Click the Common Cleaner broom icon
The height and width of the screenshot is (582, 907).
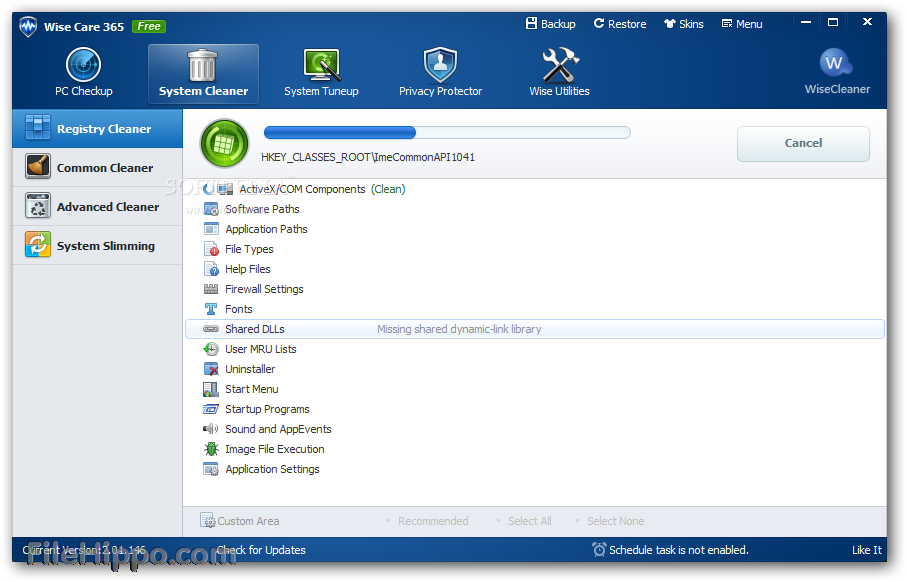point(38,167)
